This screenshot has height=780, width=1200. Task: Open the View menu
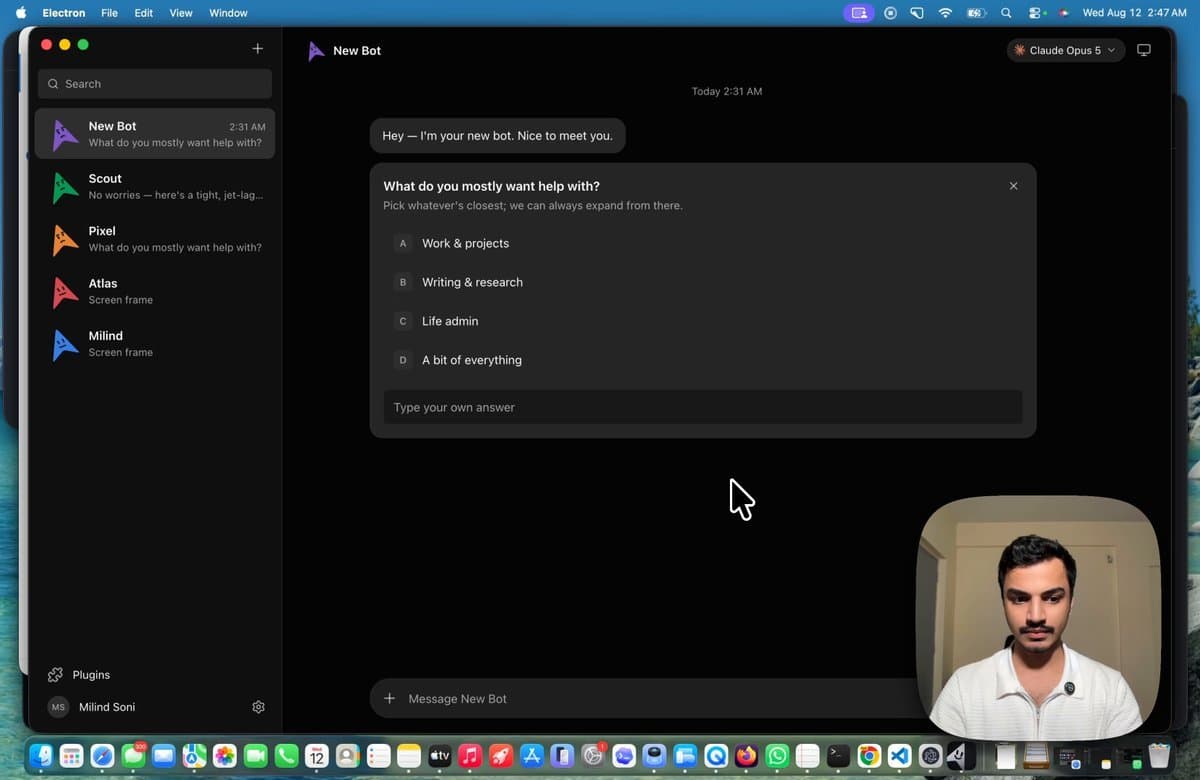click(181, 13)
